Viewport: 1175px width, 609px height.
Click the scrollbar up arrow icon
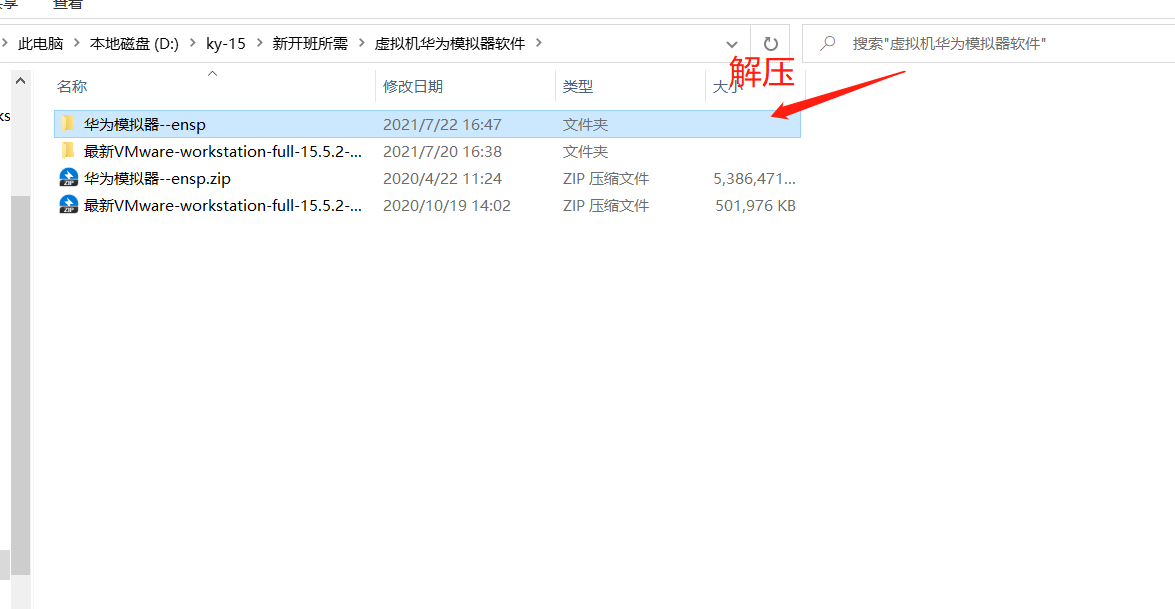point(19,79)
